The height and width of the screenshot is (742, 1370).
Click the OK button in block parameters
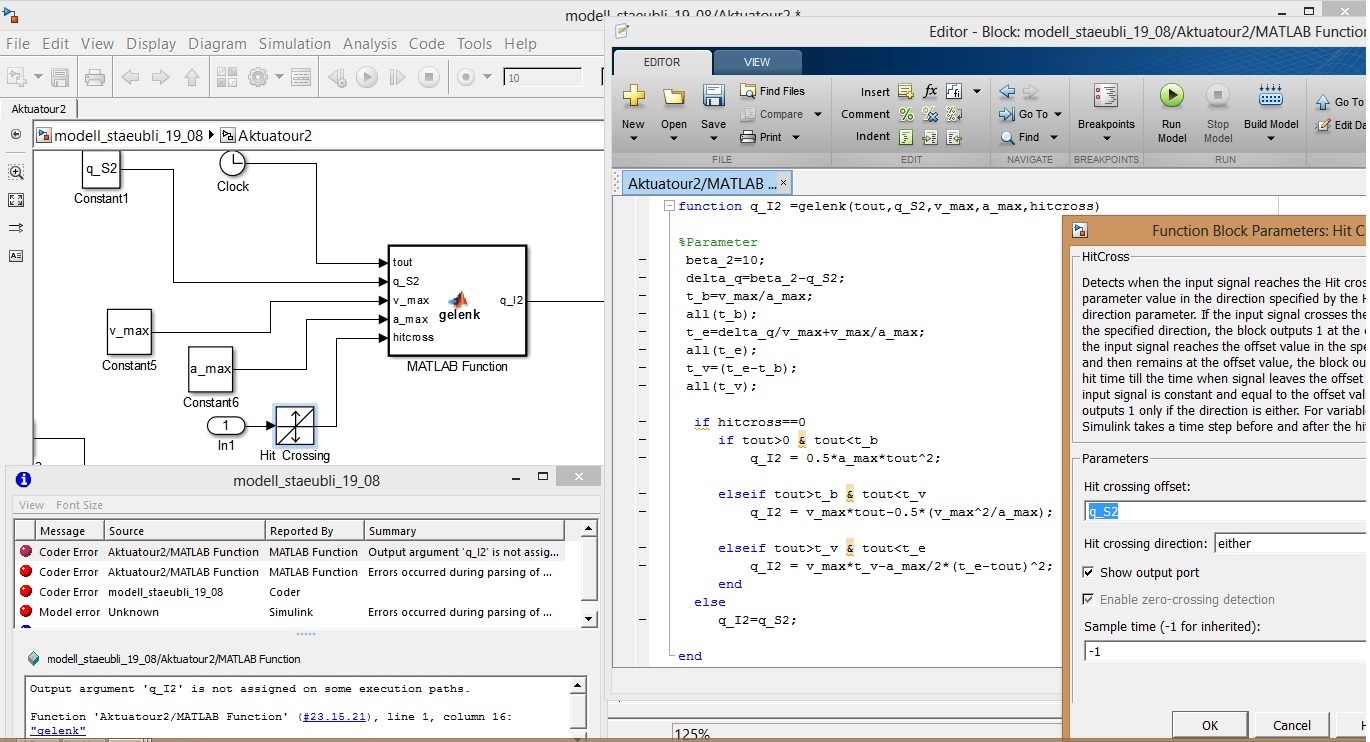pyautogui.click(x=1210, y=725)
